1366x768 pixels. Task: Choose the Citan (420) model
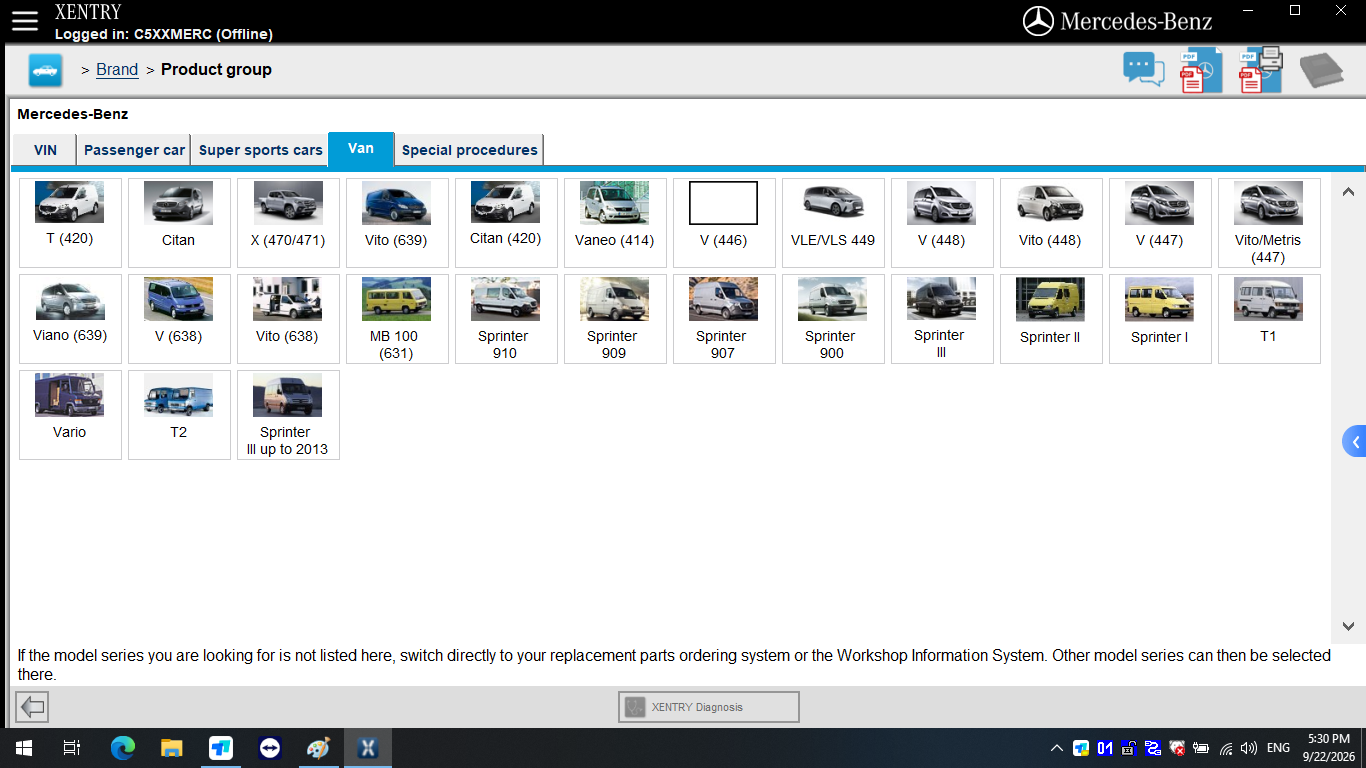click(506, 223)
